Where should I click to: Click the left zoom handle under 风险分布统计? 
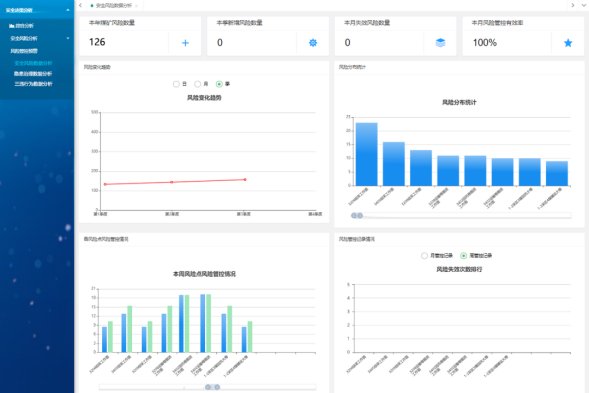pos(354,216)
